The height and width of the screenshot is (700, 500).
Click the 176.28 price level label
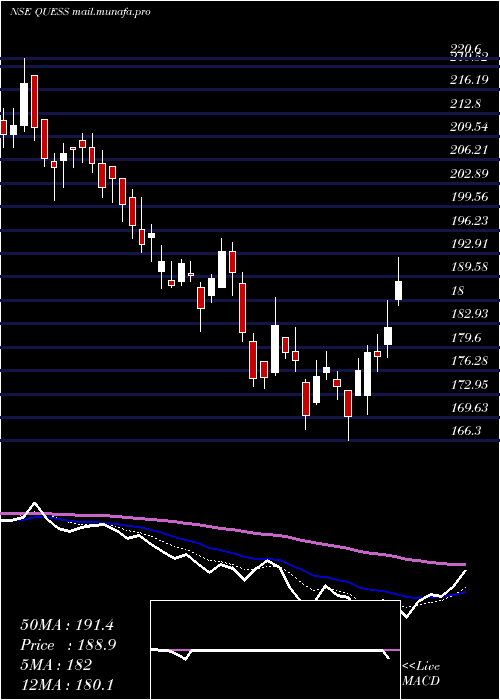pos(469,361)
